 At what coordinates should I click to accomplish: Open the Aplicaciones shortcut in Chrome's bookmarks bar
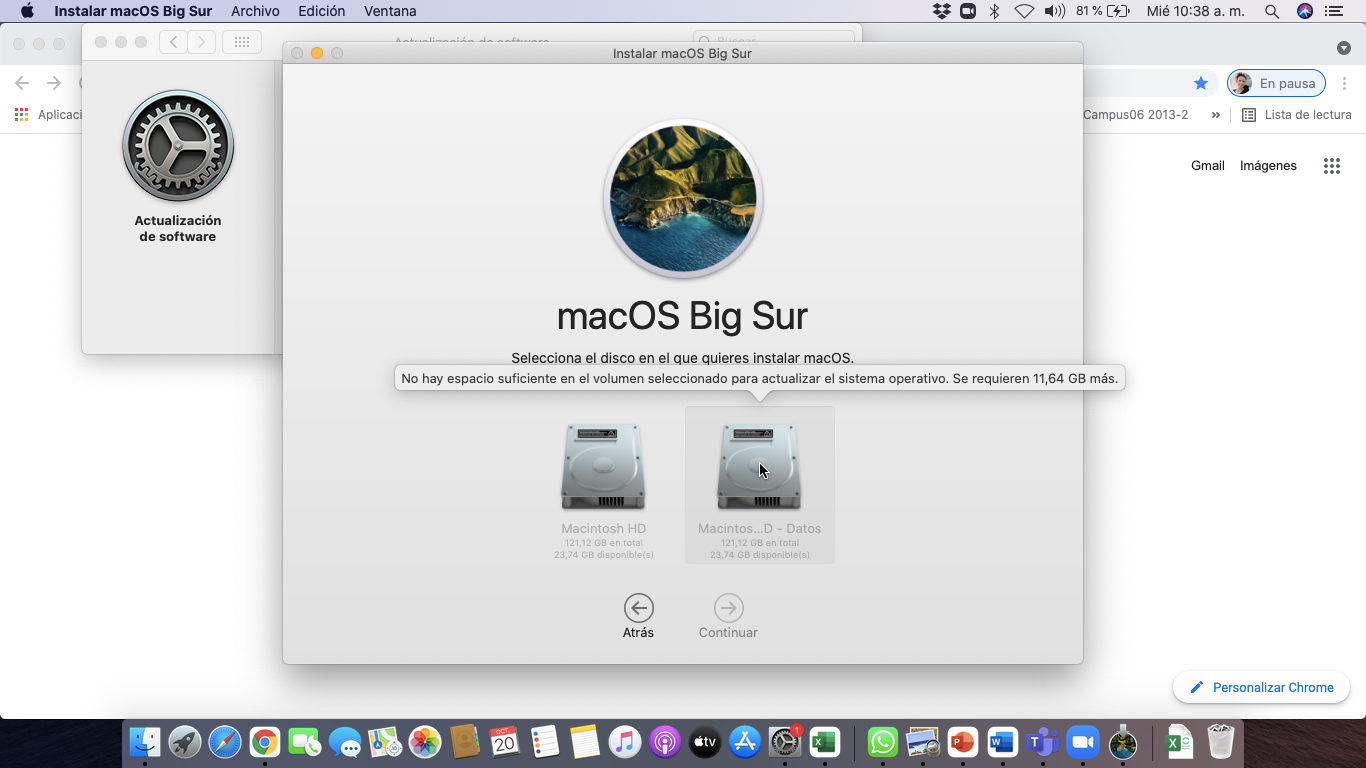48,115
